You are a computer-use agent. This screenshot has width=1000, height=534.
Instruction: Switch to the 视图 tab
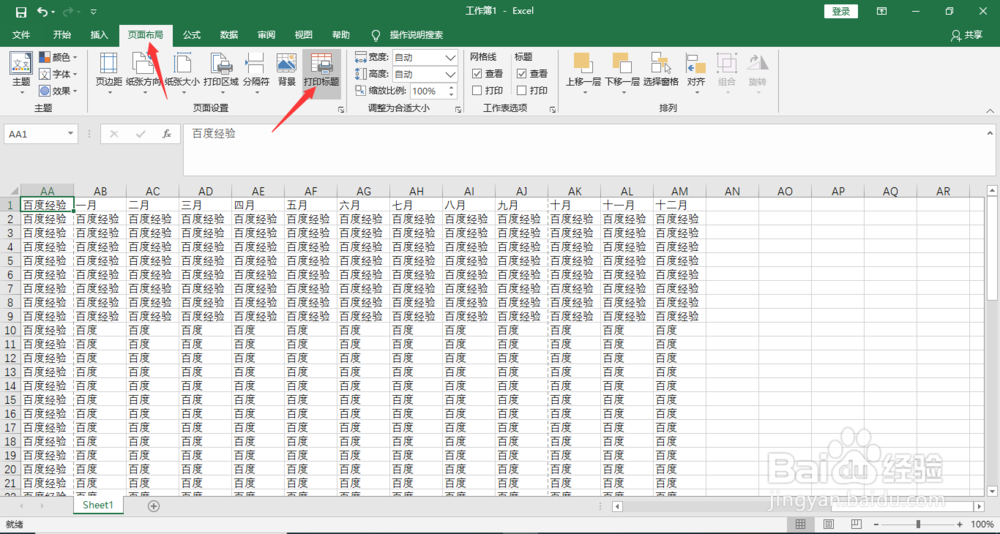point(304,35)
